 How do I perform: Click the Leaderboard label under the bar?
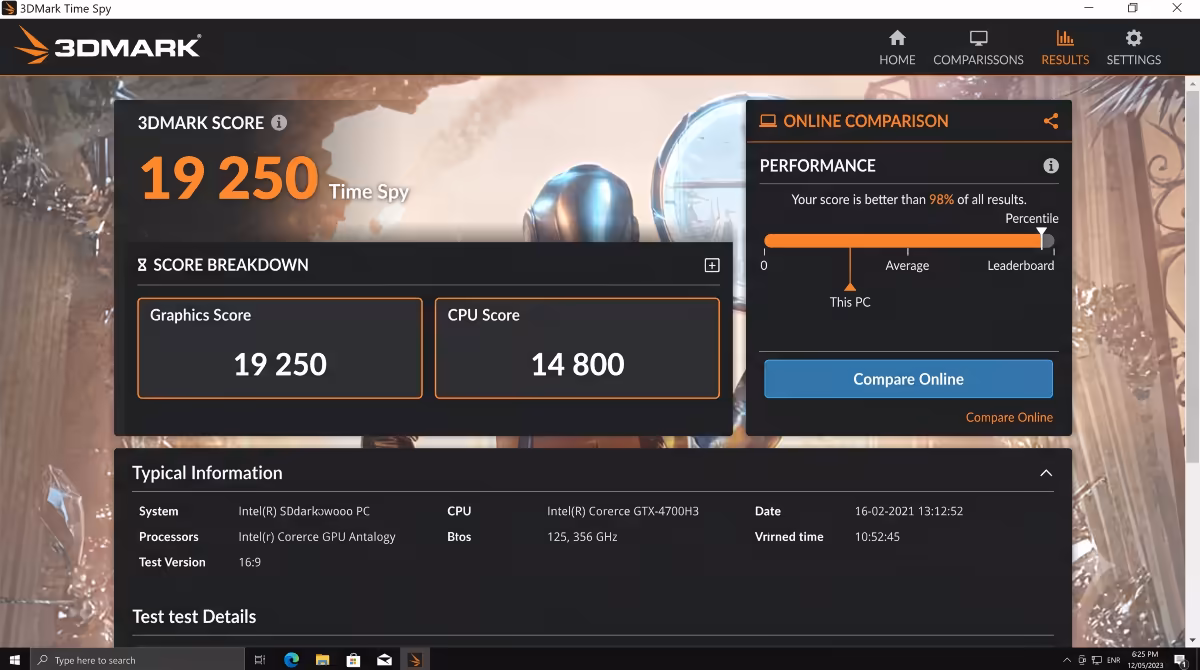click(1021, 265)
